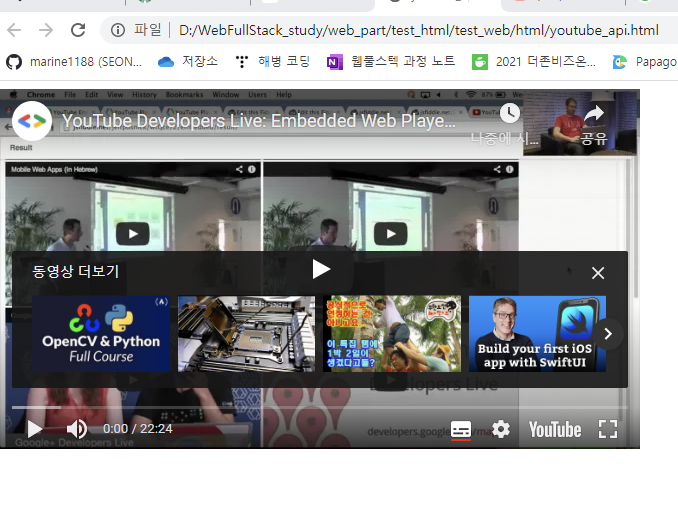Open the 해병 코딩 bookmark
Image resolution: width=678 pixels, height=522 pixels.
pyautogui.click(x=273, y=62)
